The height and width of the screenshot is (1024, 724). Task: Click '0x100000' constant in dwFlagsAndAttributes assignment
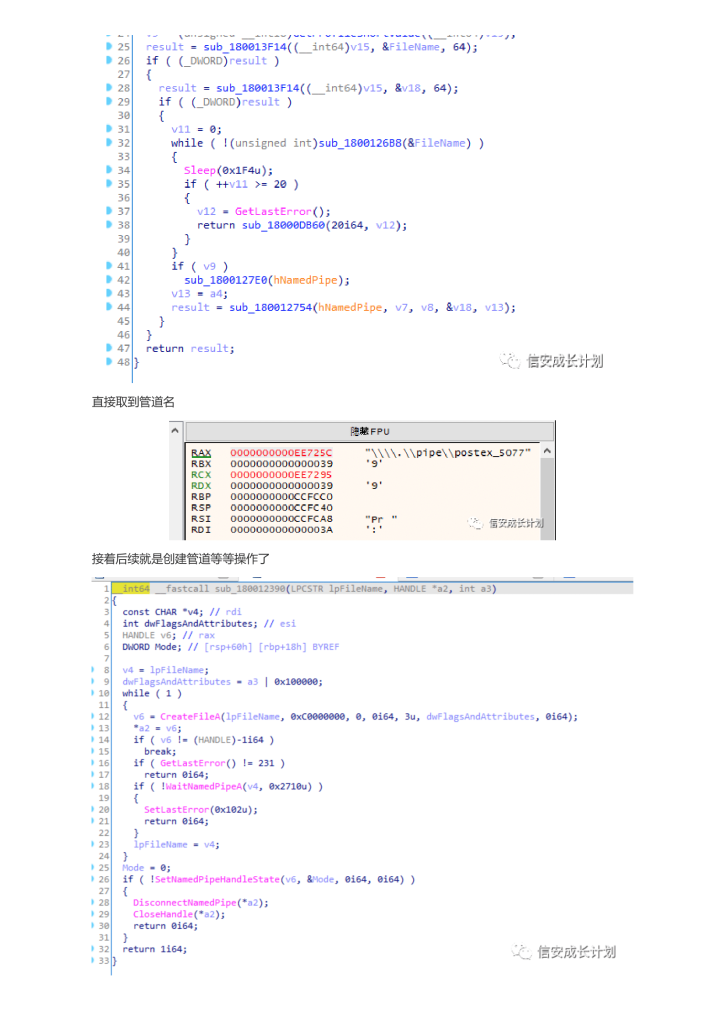[296, 682]
